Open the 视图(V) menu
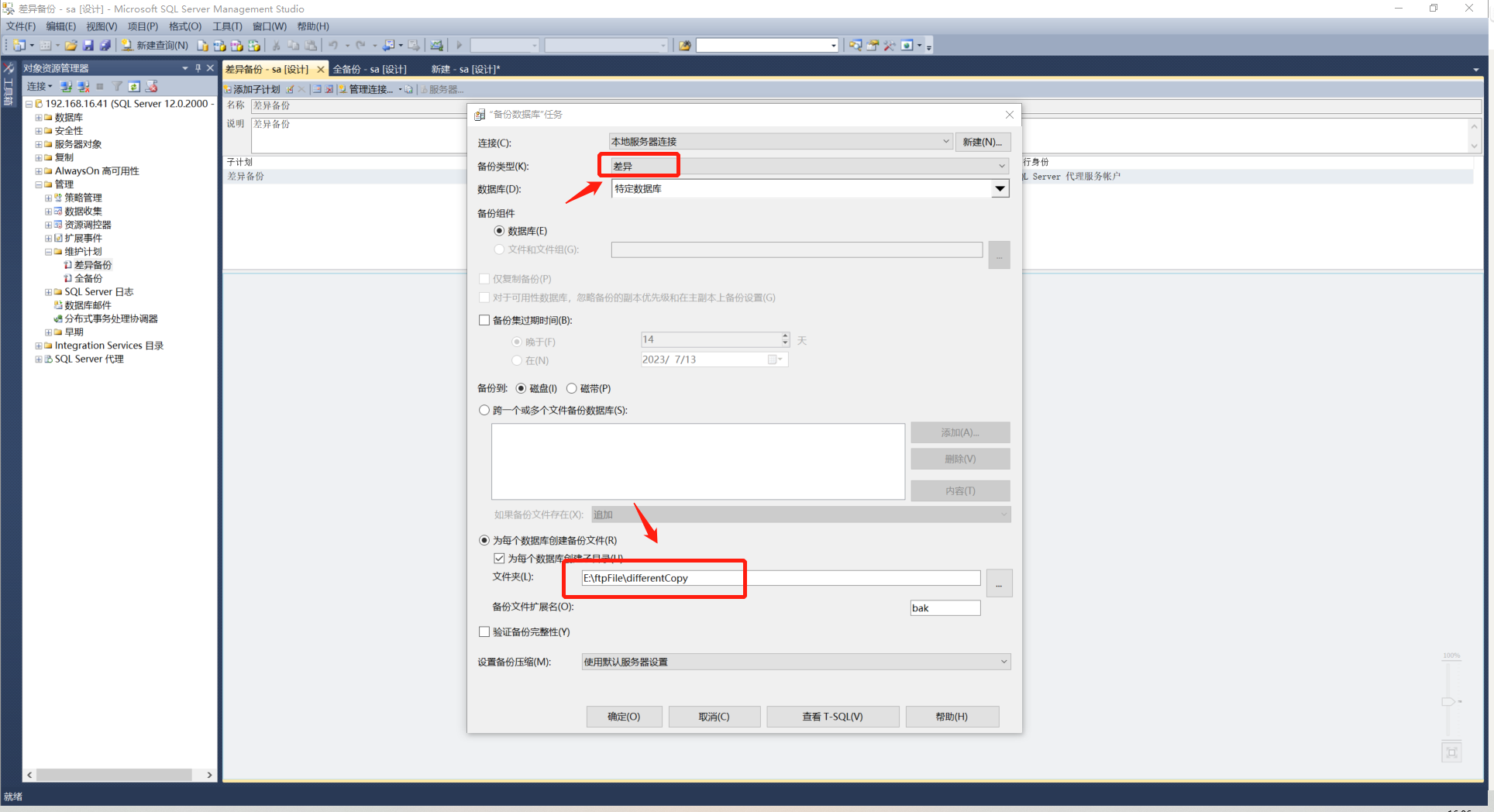The width and height of the screenshot is (1494, 812). coord(102,26)
